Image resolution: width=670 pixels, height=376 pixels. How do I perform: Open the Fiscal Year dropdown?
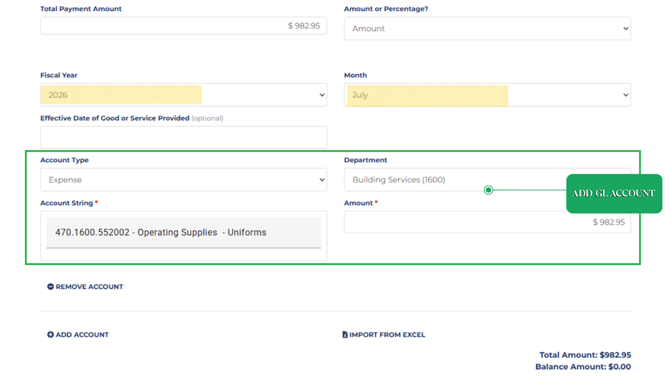[x=184, y=95]
